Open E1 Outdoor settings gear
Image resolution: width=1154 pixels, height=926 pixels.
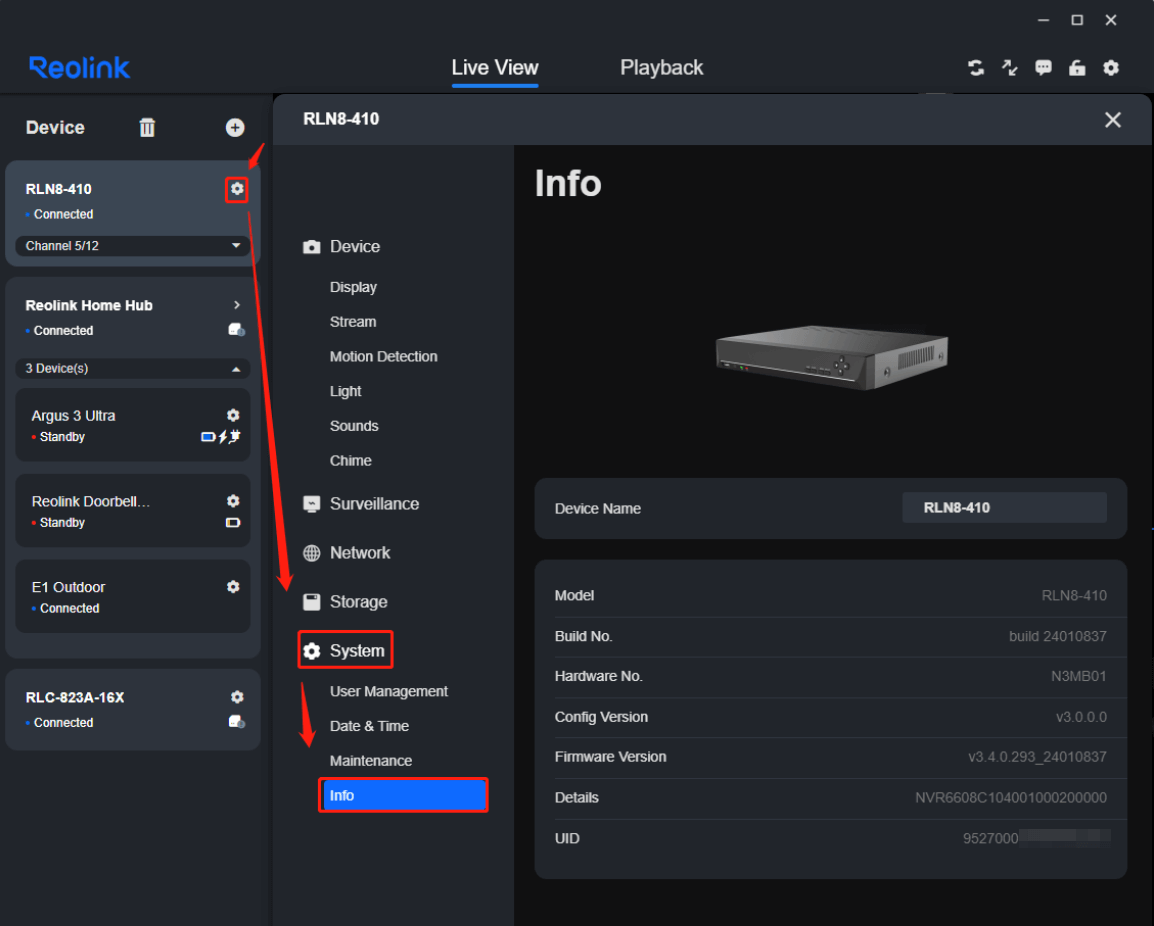click(233, 587)
